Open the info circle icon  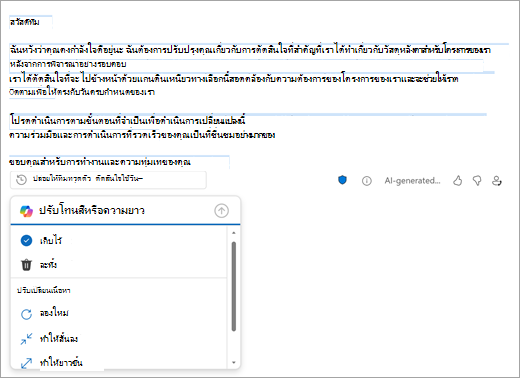click(367, 181)
